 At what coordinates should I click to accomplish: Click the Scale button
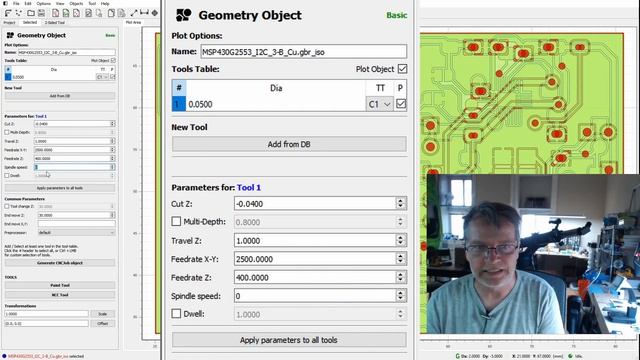102,314
